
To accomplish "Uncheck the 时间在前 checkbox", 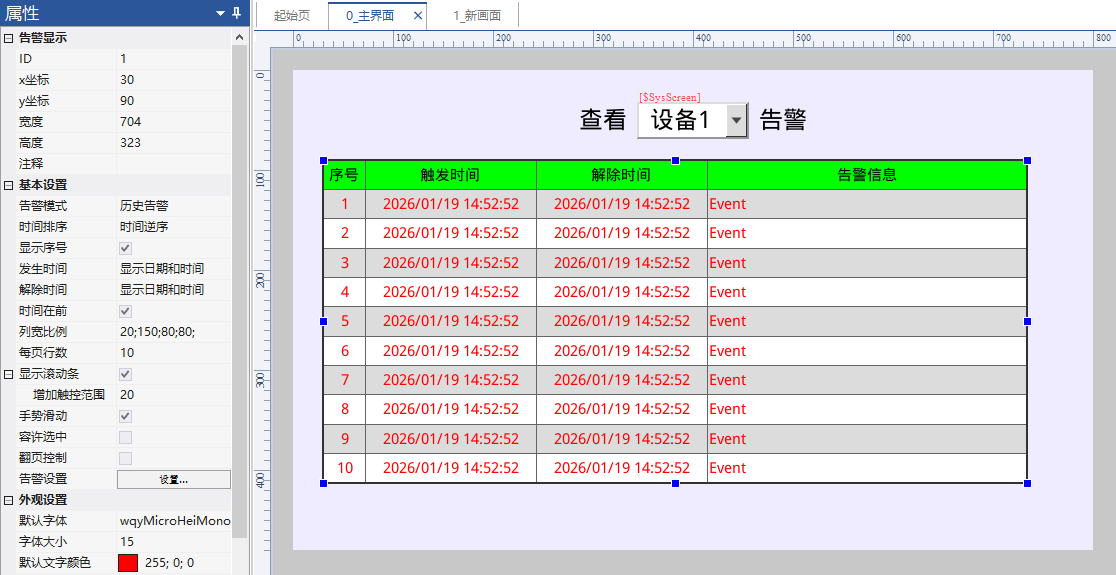I will 125,311.
